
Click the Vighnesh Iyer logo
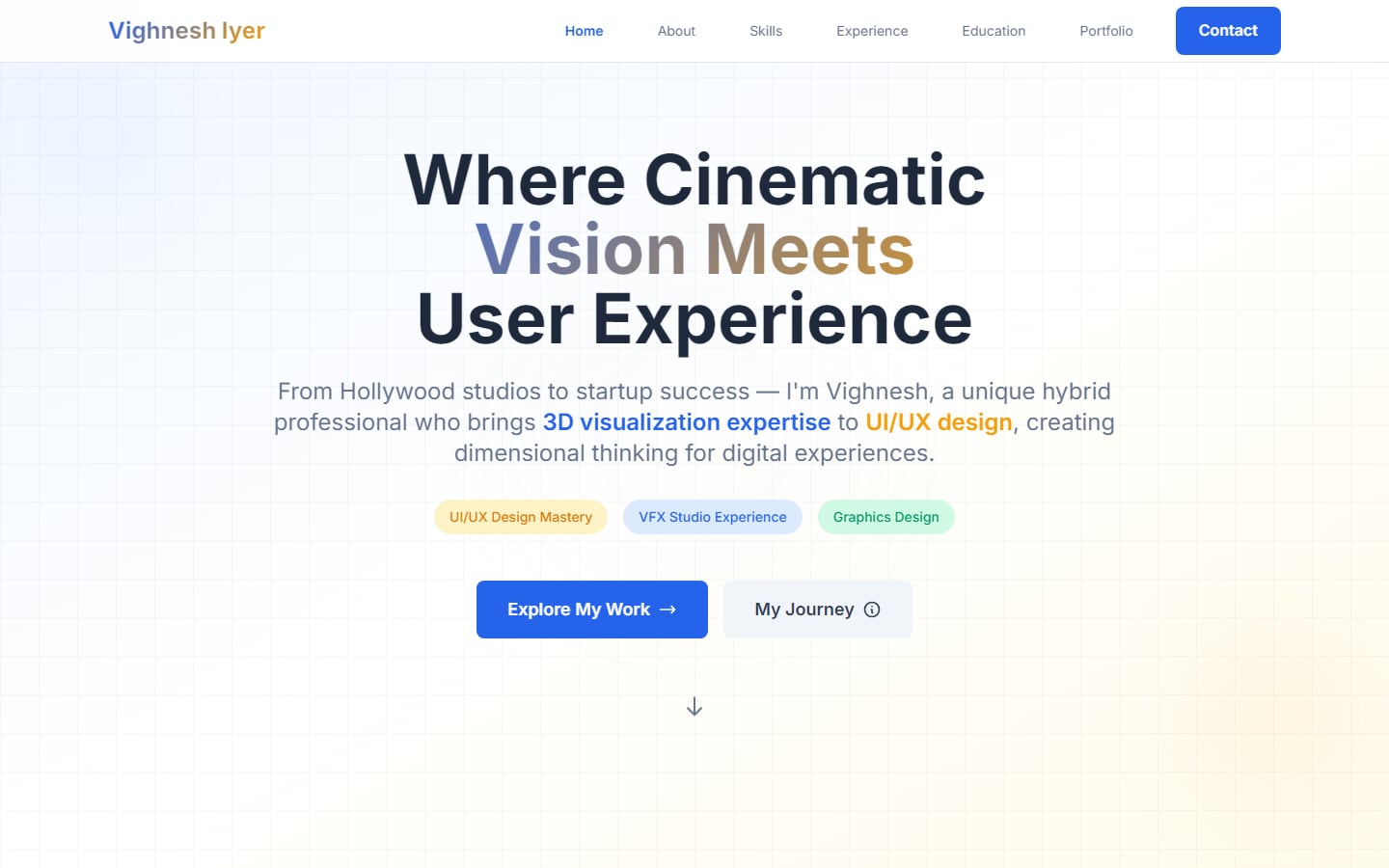(x=186, y=31)
